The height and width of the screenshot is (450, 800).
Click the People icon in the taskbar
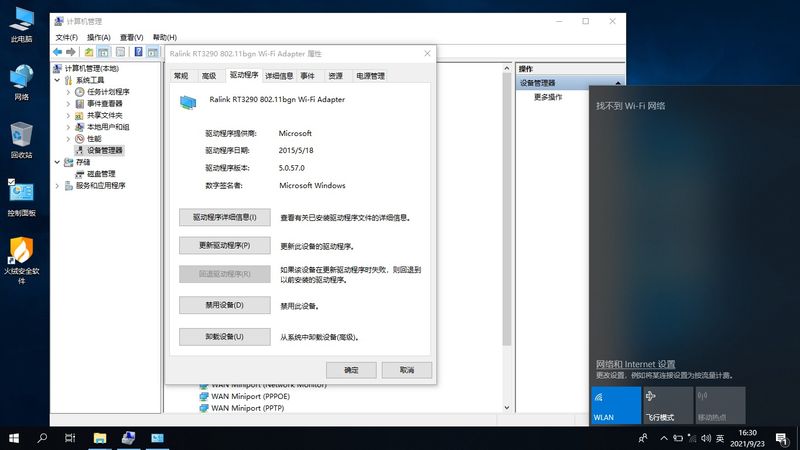point(643,438)
